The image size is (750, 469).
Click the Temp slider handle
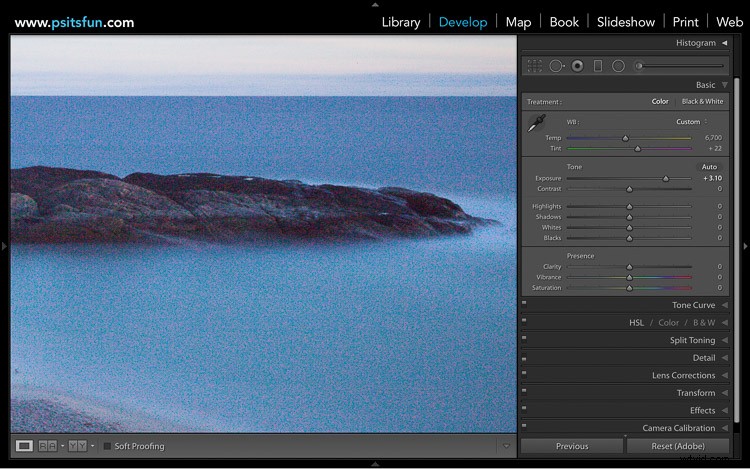pos(625,138)
